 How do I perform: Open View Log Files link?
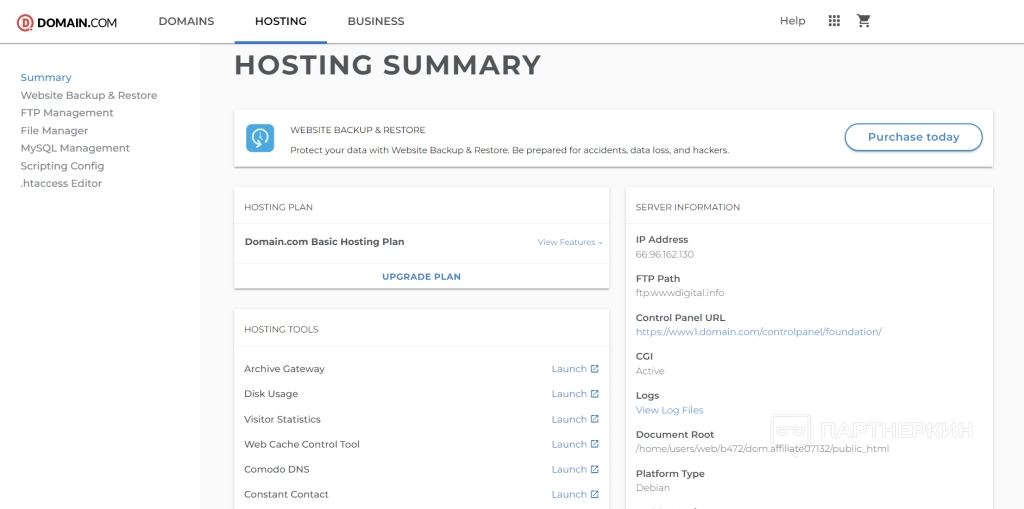click(669, 410)
